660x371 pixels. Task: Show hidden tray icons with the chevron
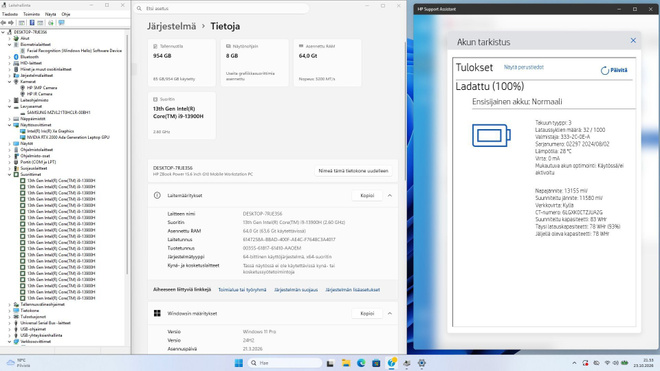point(574,363)
